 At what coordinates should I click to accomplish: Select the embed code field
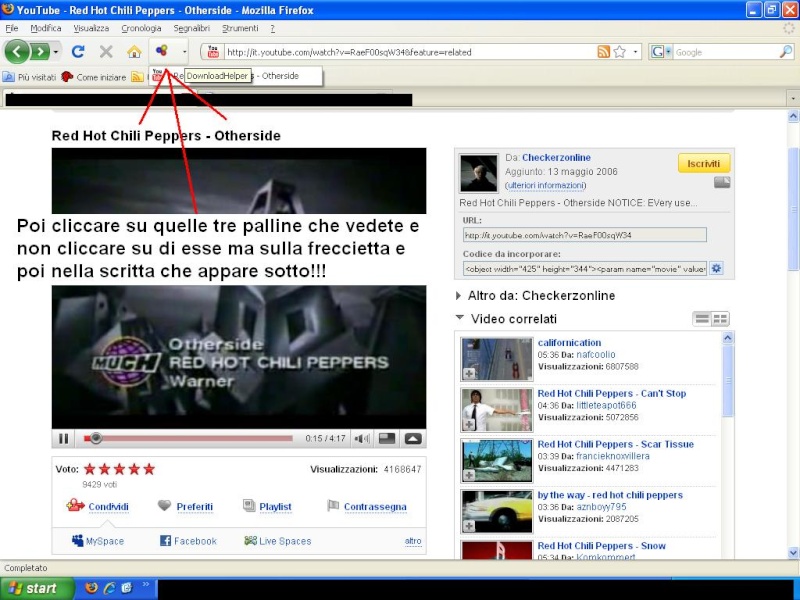click(585, 268)
